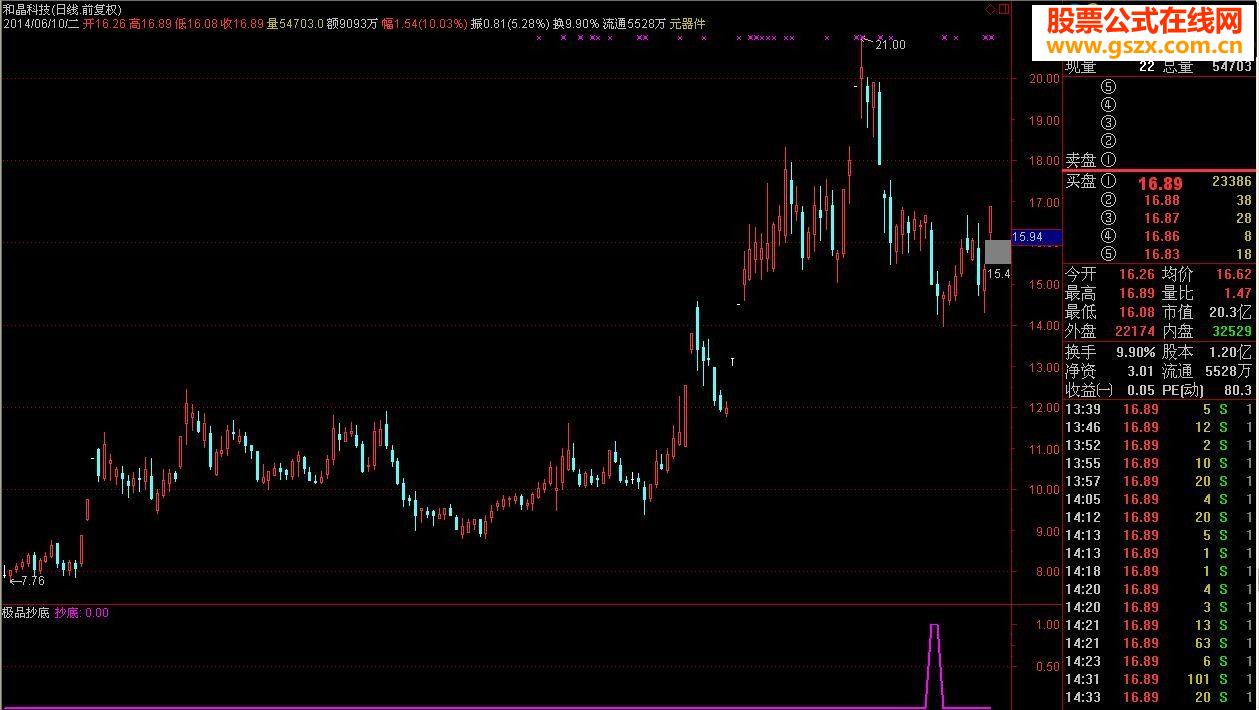Click the T marker on the chart
Screen dimensions: 1259x710
coord(732,360)
